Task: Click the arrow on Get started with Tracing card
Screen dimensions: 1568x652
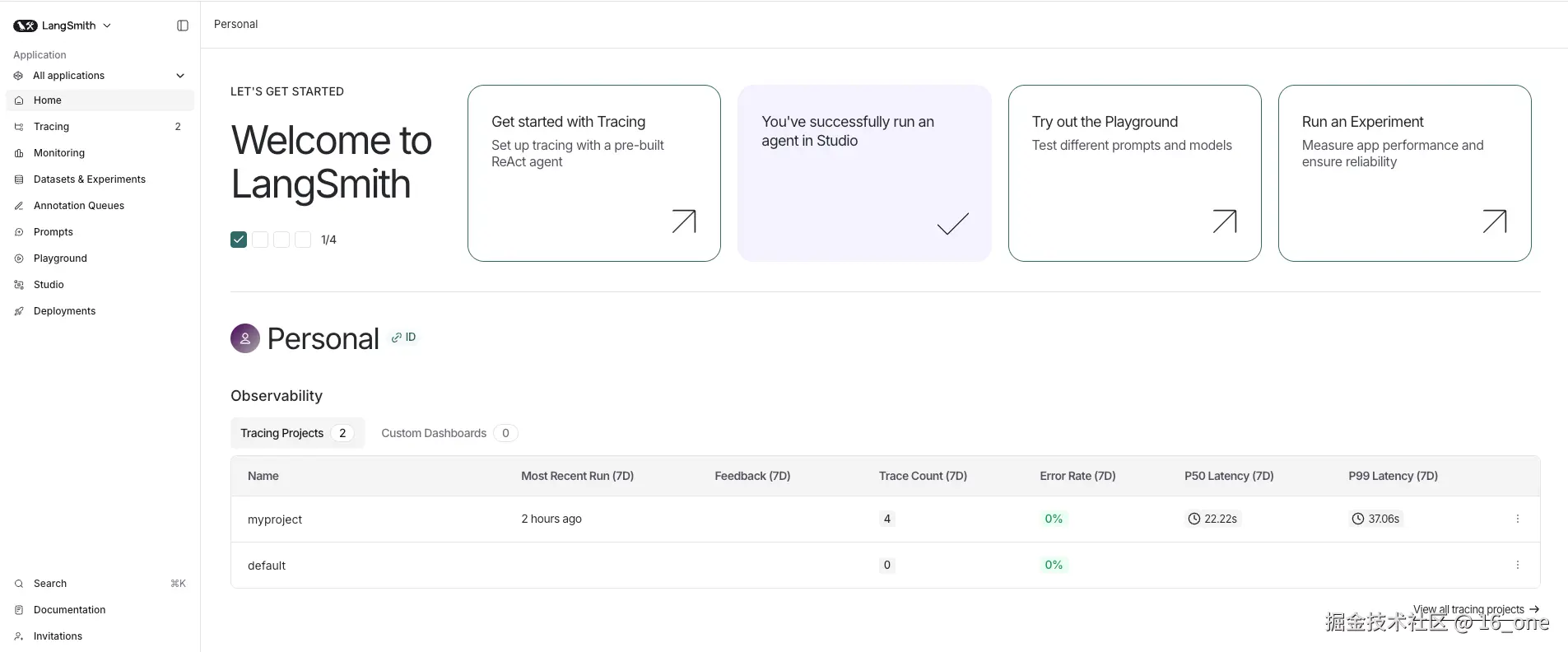Action: (x=684, y=221)
